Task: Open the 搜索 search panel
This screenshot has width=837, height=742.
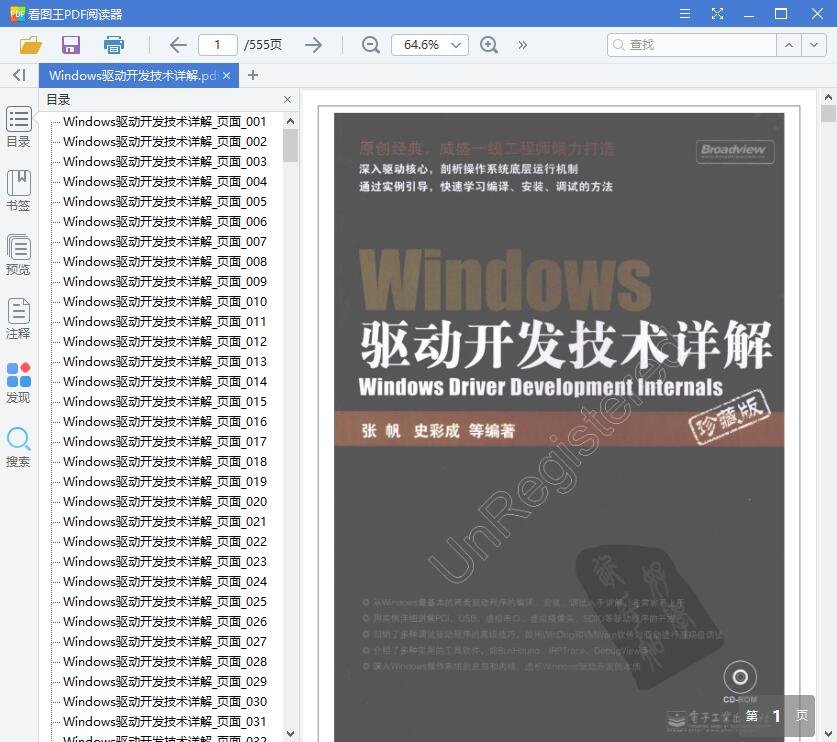Action: tap(19, 447)
